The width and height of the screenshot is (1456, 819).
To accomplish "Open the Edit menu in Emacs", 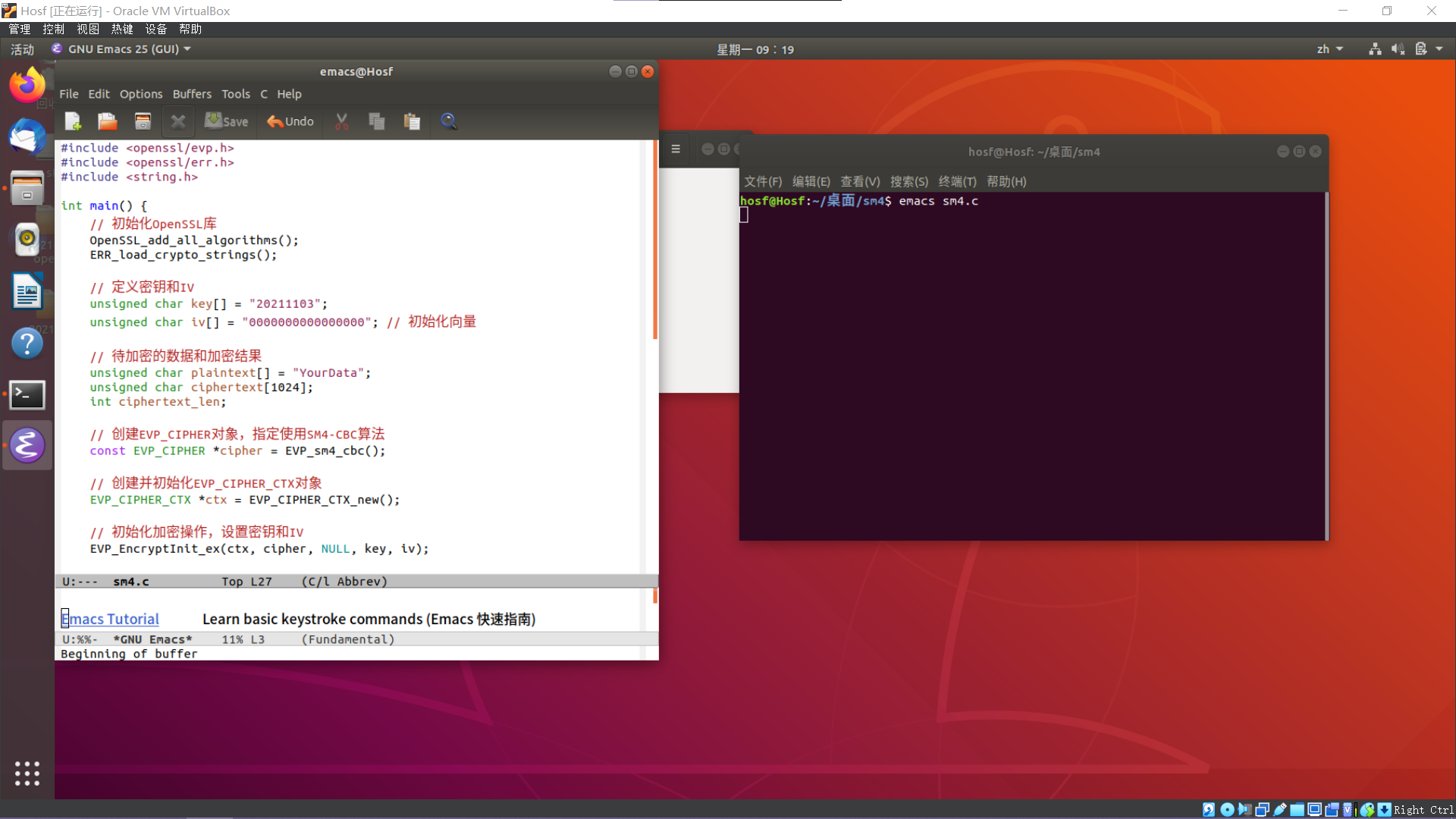I will [99, 94].
